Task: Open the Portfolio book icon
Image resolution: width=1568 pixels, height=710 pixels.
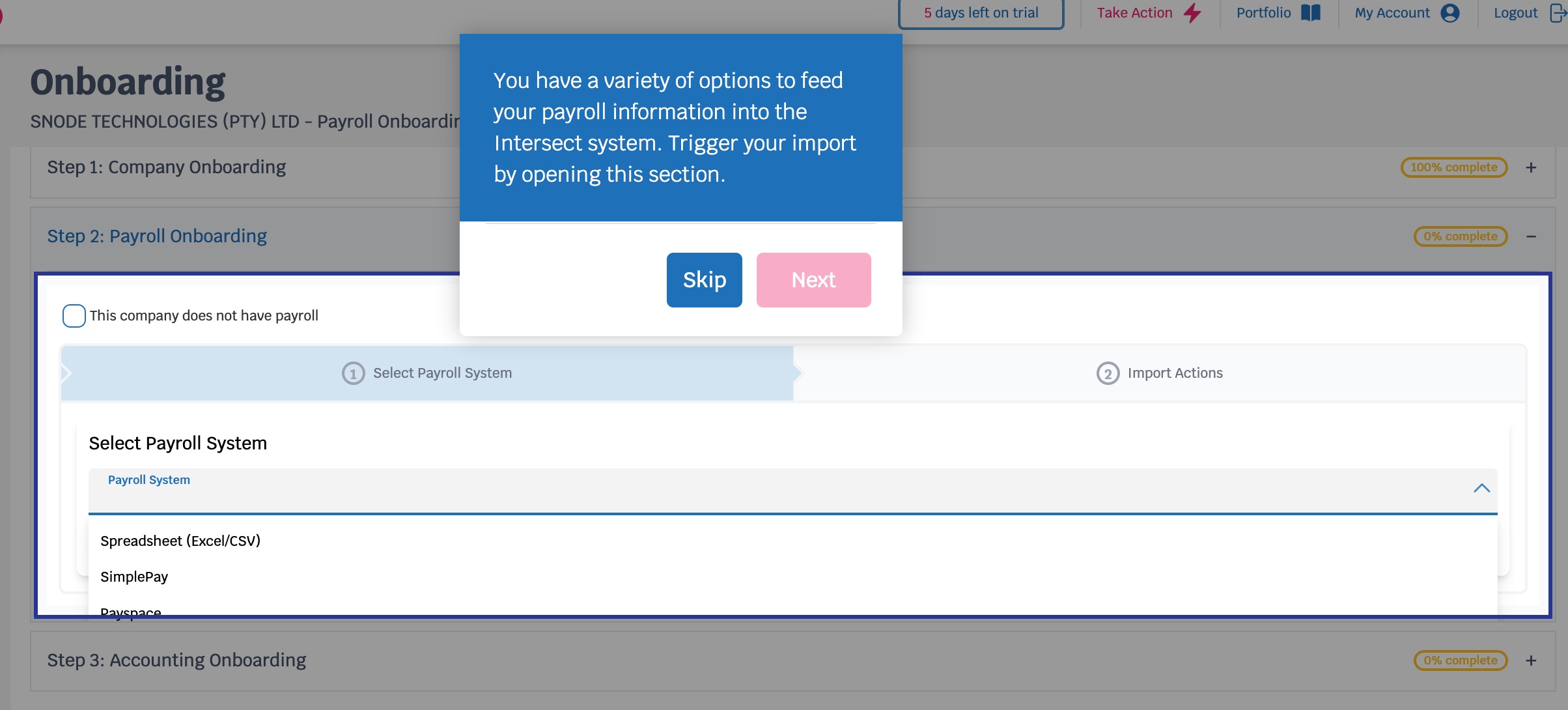Action: click(1310, 13)
